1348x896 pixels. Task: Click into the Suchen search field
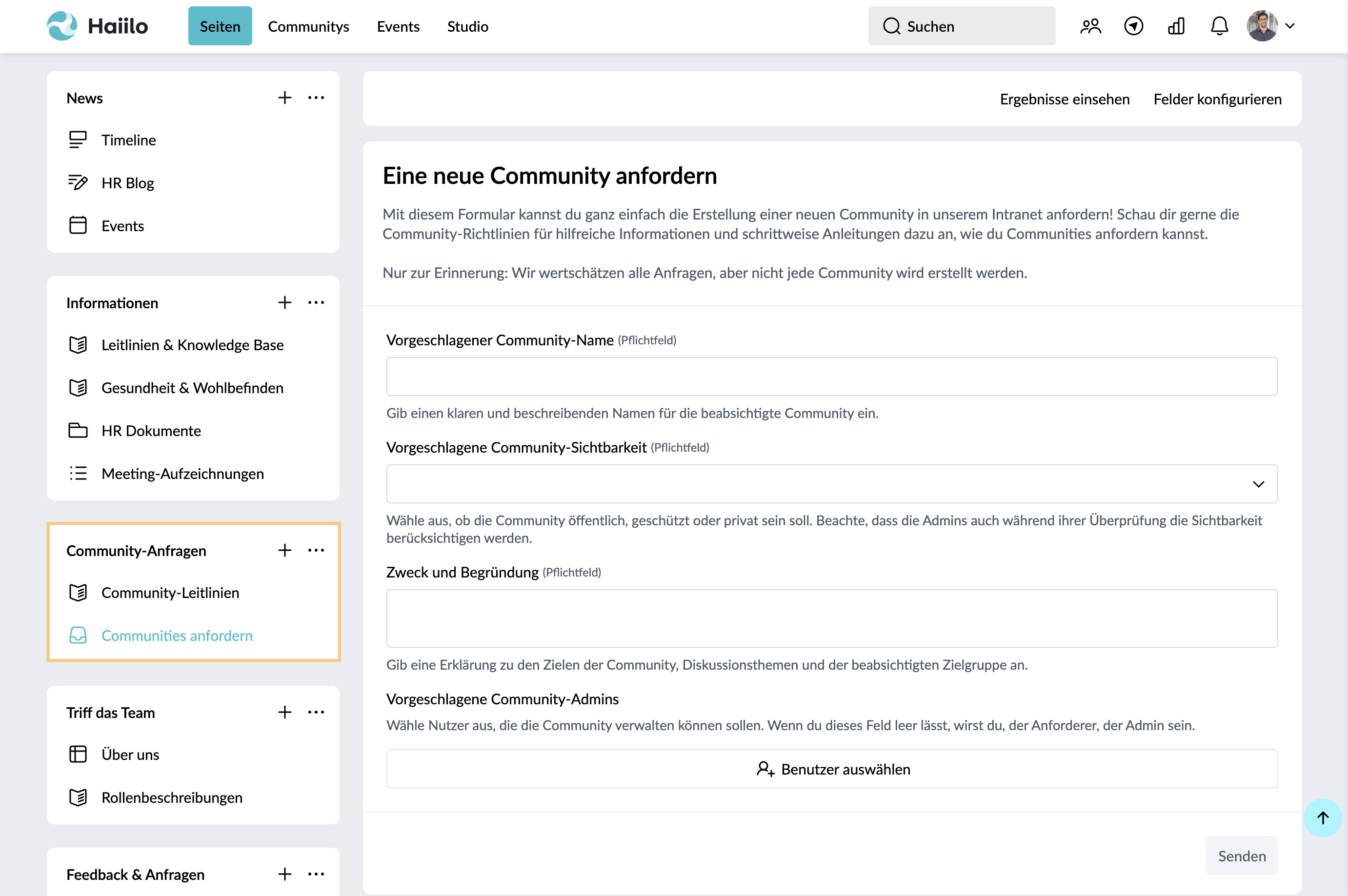pyautogui.click(x=962, y=26)
